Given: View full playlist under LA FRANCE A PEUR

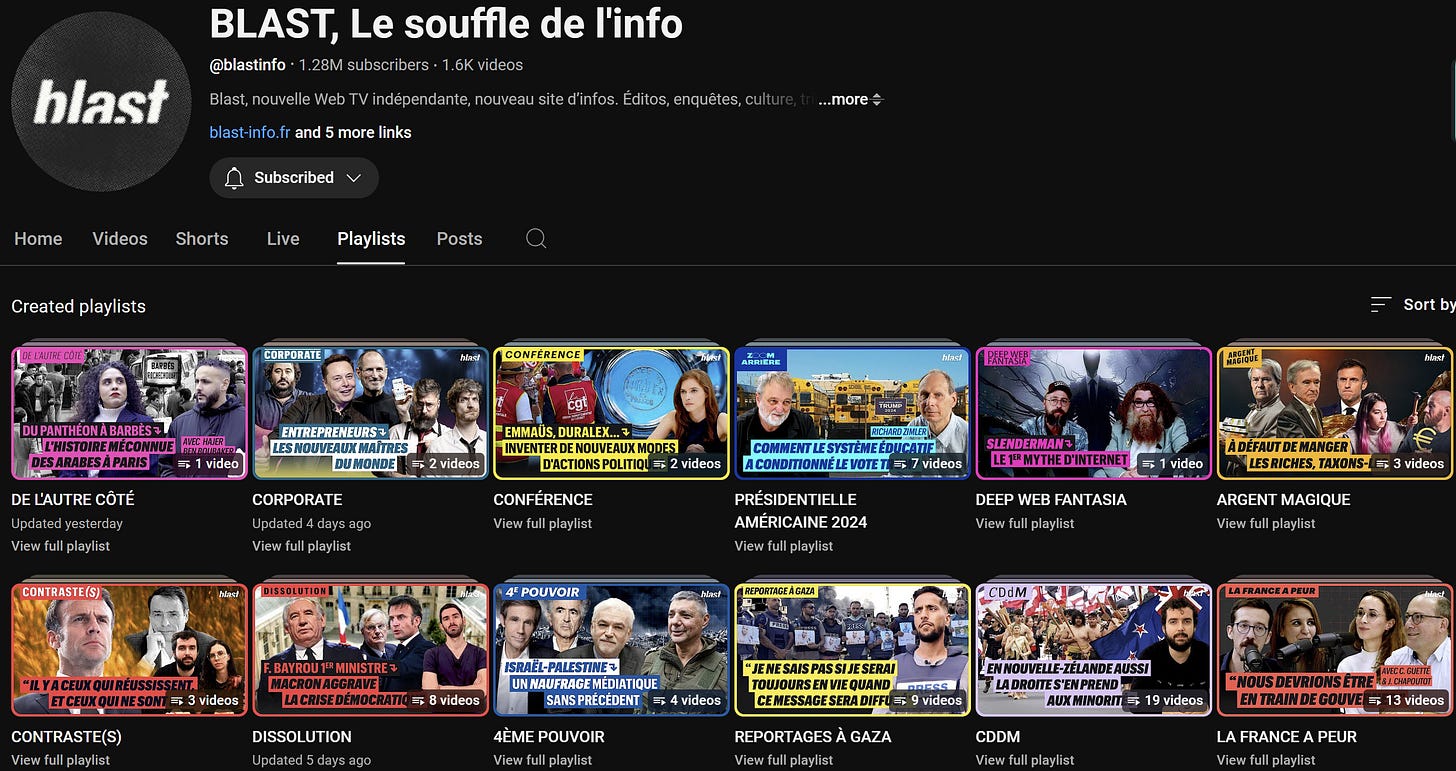Looking at the screenshot, I should [x=1265, y=760].
